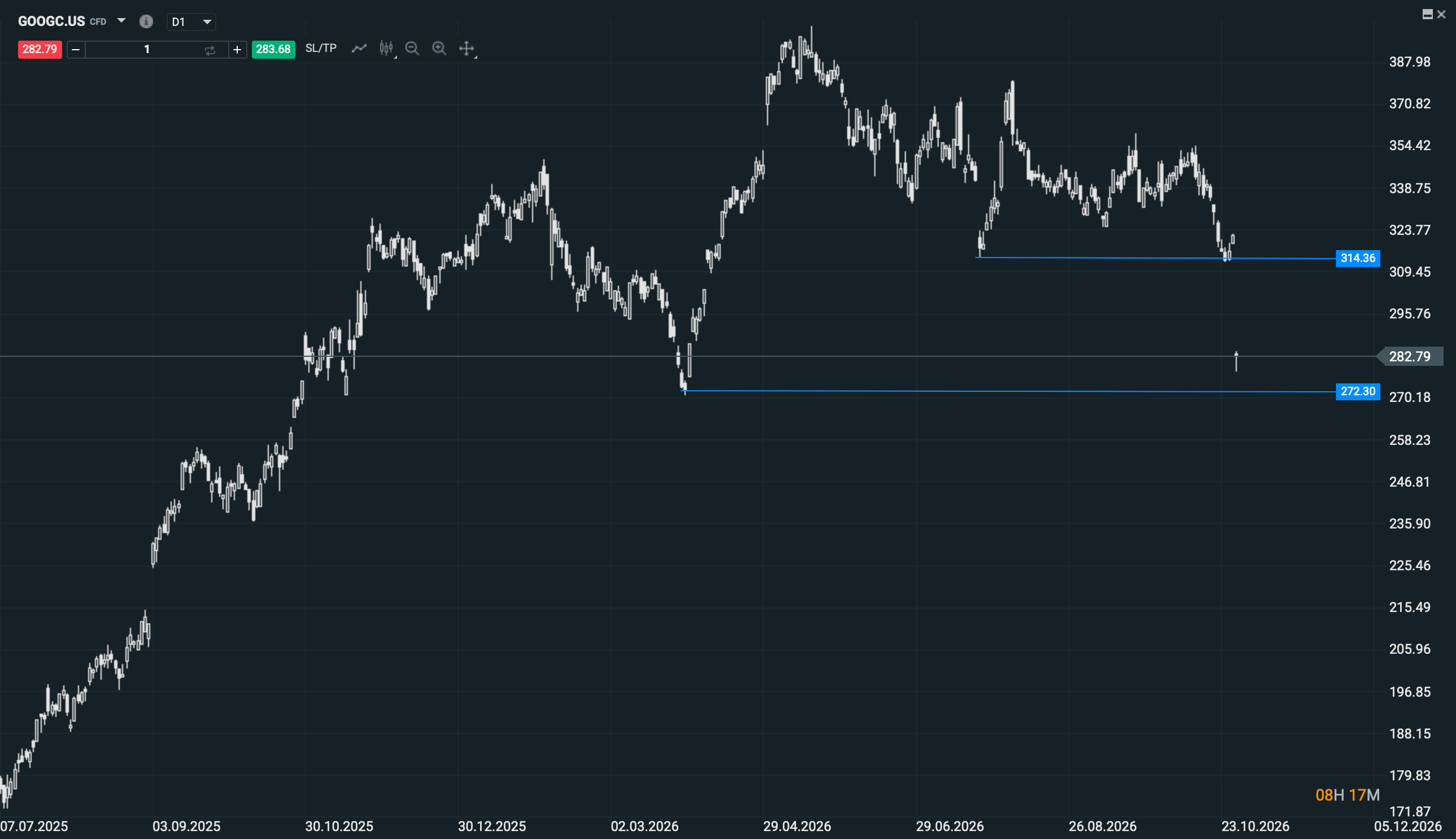Screen dimensions: 1456x839
Task: Minimize the chart panel
Action: pyautogui.click(x=1427, y=15)
